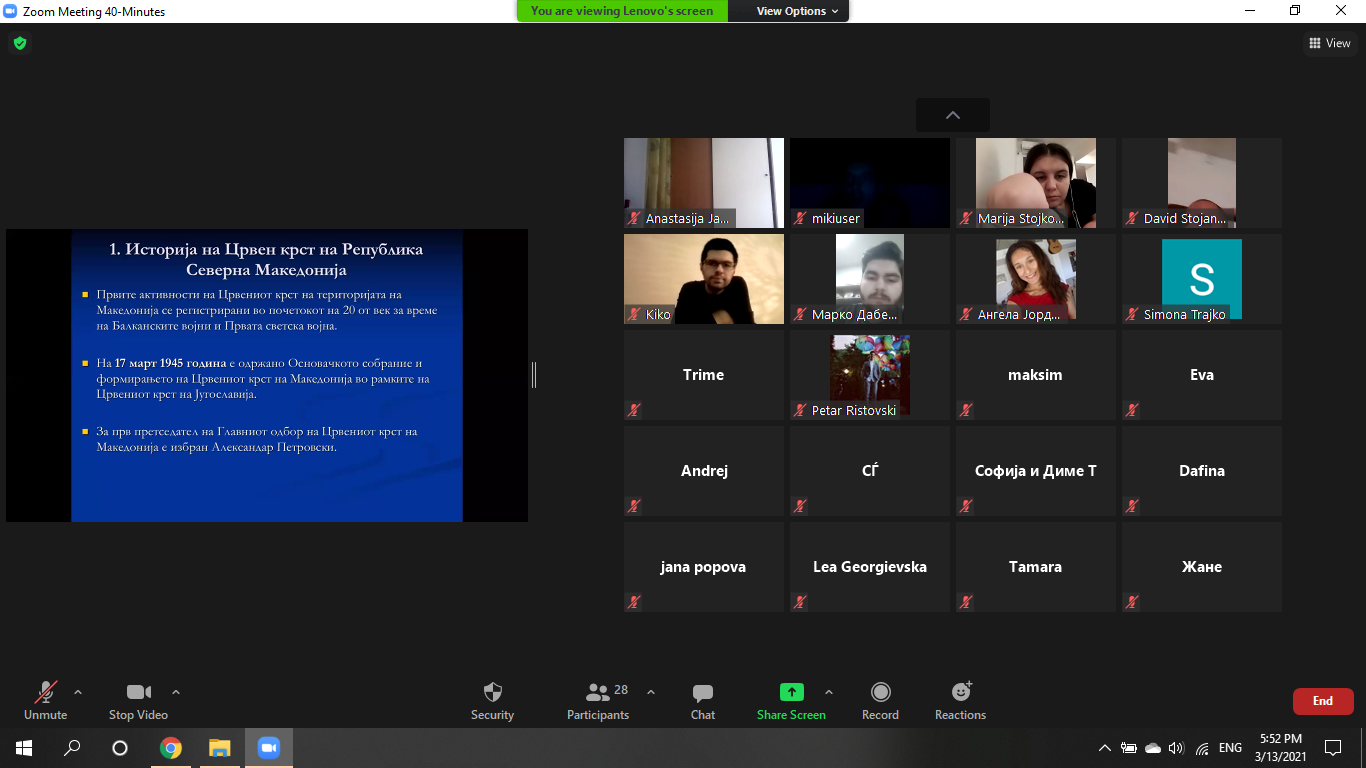
Task: Open the Security shield options
Action: [x=492, y=700]
